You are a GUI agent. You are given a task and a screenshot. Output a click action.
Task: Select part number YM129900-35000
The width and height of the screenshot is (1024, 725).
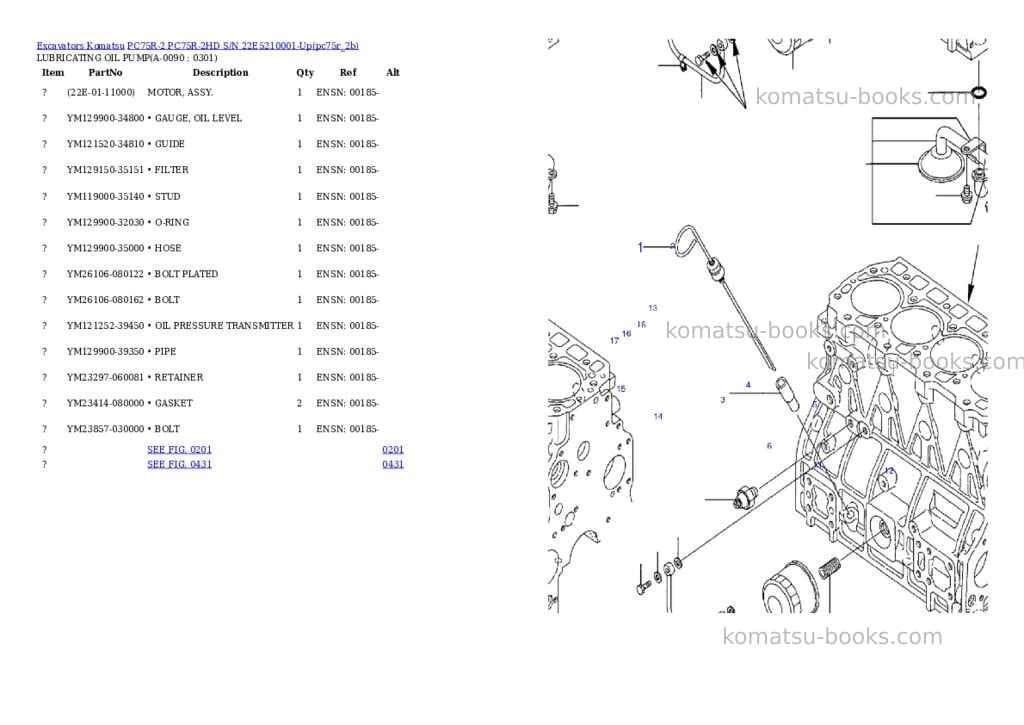tap(105, 248)
